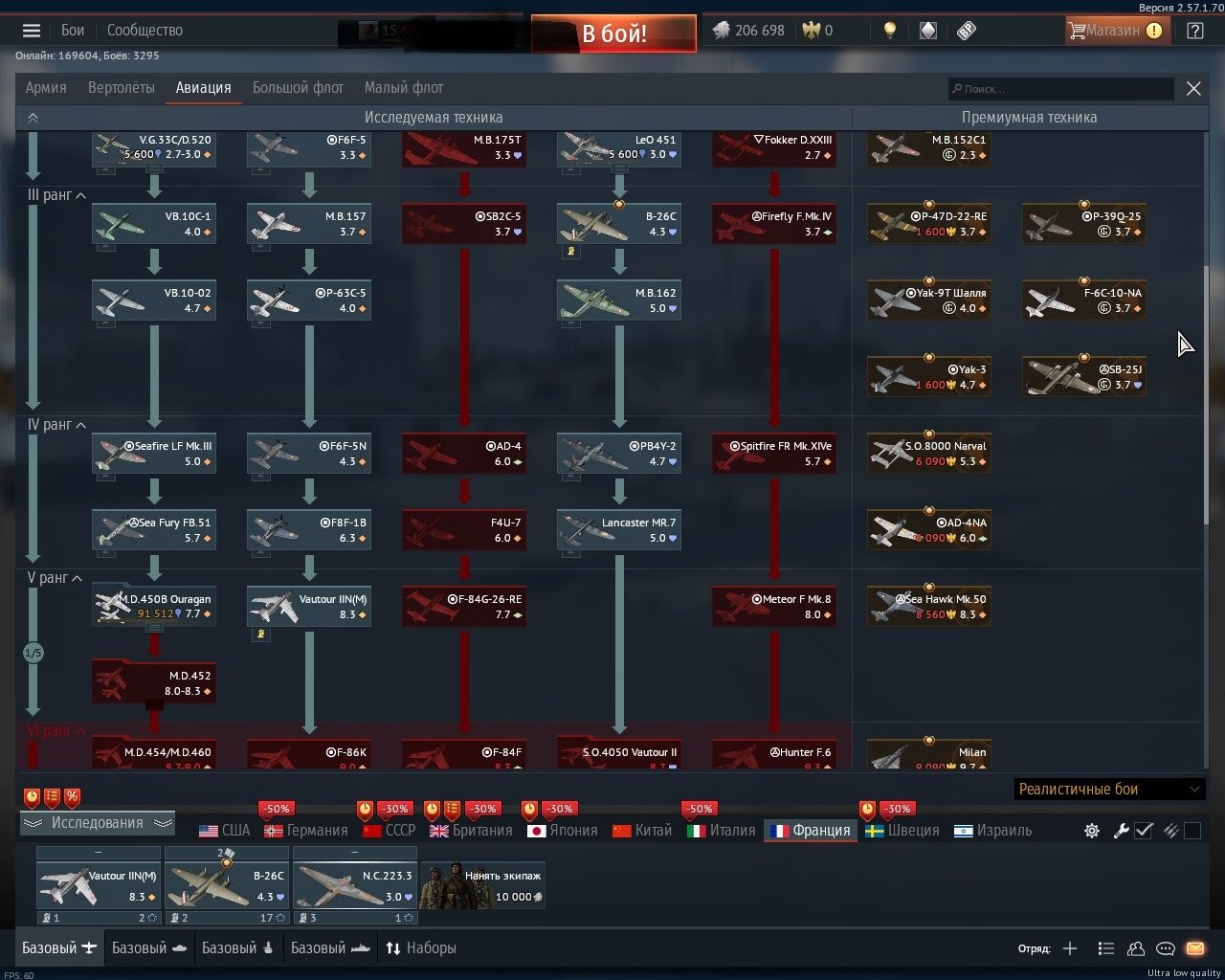
Task: Toggle the checked box next to the wrench
Action: [1144, 831]
